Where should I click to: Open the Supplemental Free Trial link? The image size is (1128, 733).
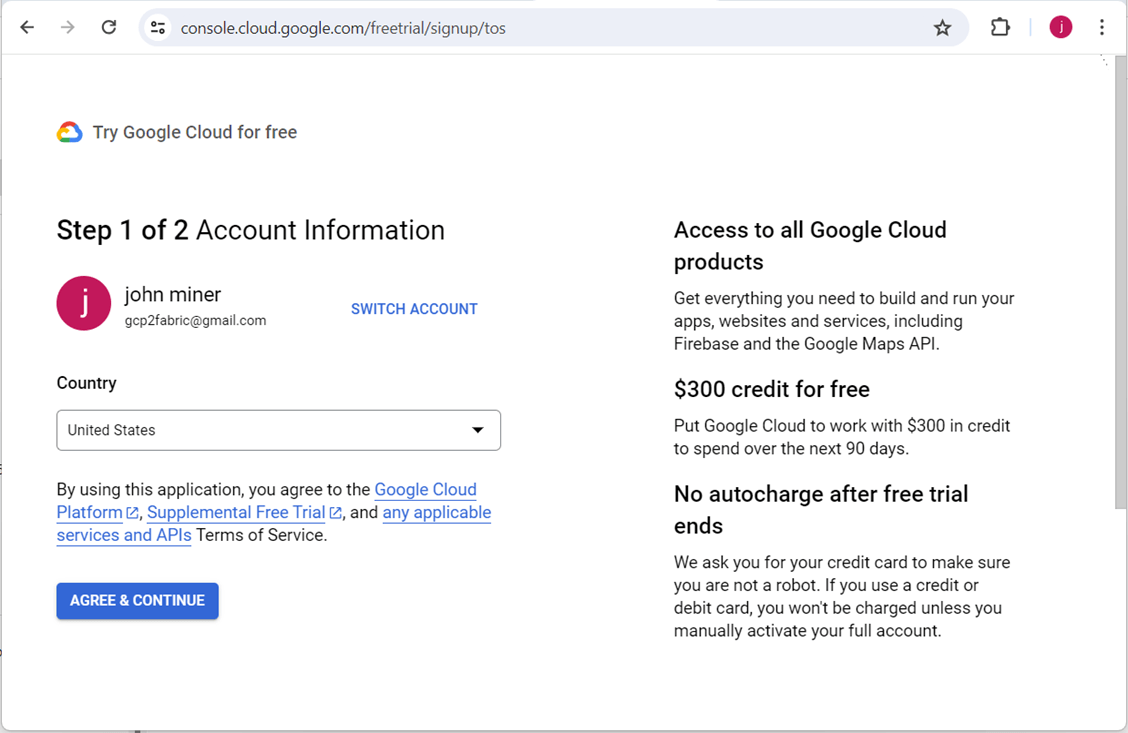click(x=236, y=513)
